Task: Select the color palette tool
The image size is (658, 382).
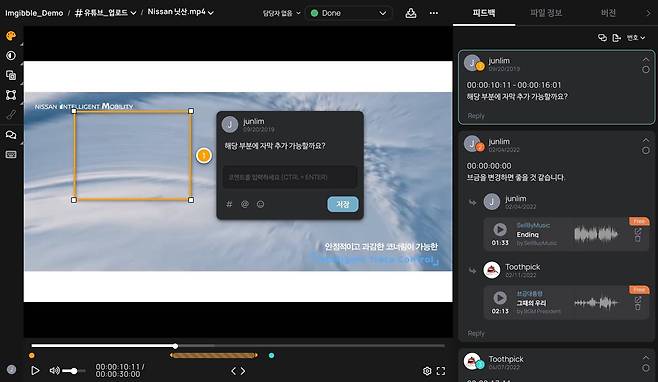Action: (x=11, y=36)
